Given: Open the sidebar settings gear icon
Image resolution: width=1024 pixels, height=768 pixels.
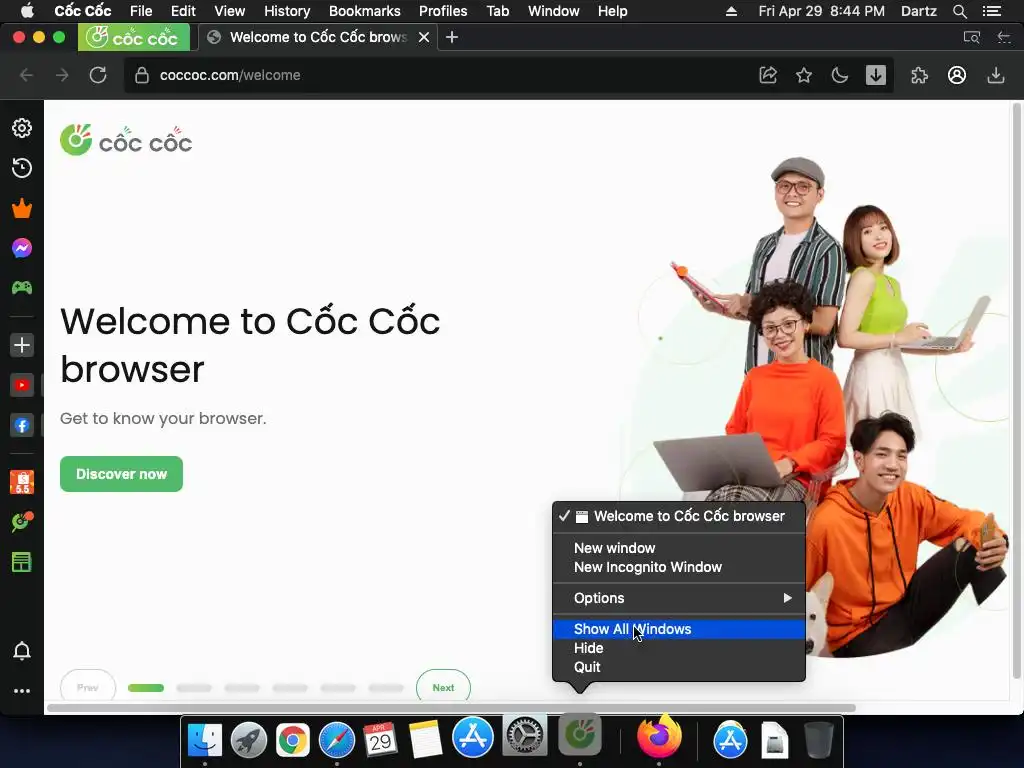Looking at the screenshot, I should pos(22,128).
